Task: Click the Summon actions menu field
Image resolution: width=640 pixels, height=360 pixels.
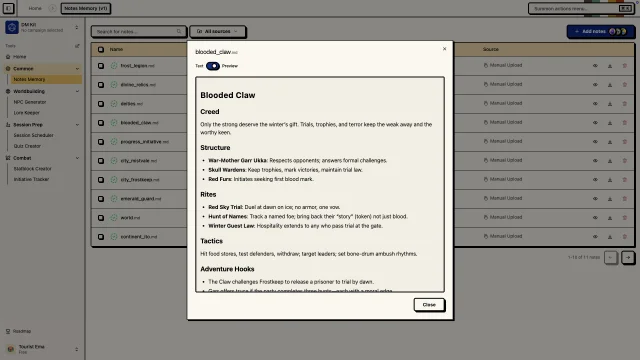Action: tap(581, 8)
